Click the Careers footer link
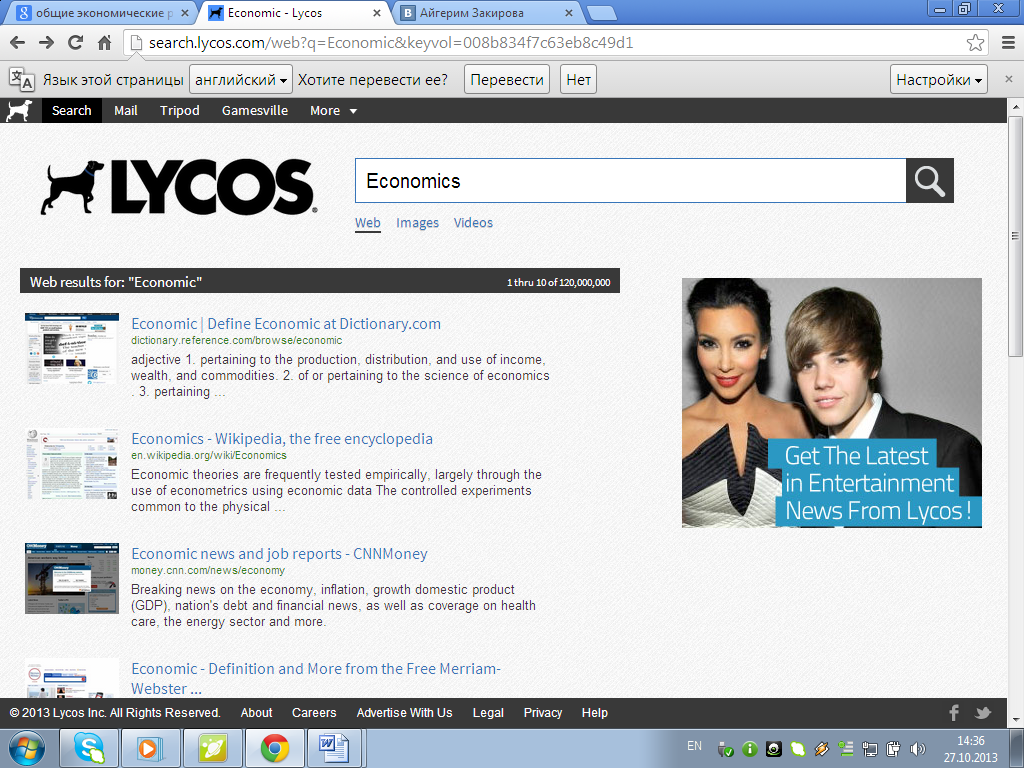The width and height of the screenshot is (1024, 768). 314,712
